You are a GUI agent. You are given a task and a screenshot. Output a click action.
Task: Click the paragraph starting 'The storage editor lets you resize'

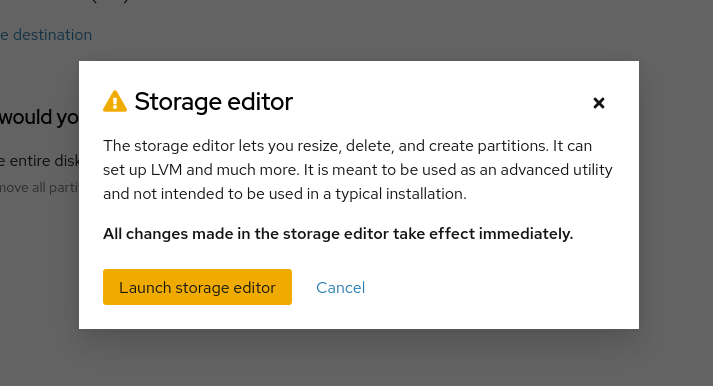[358, 170]
